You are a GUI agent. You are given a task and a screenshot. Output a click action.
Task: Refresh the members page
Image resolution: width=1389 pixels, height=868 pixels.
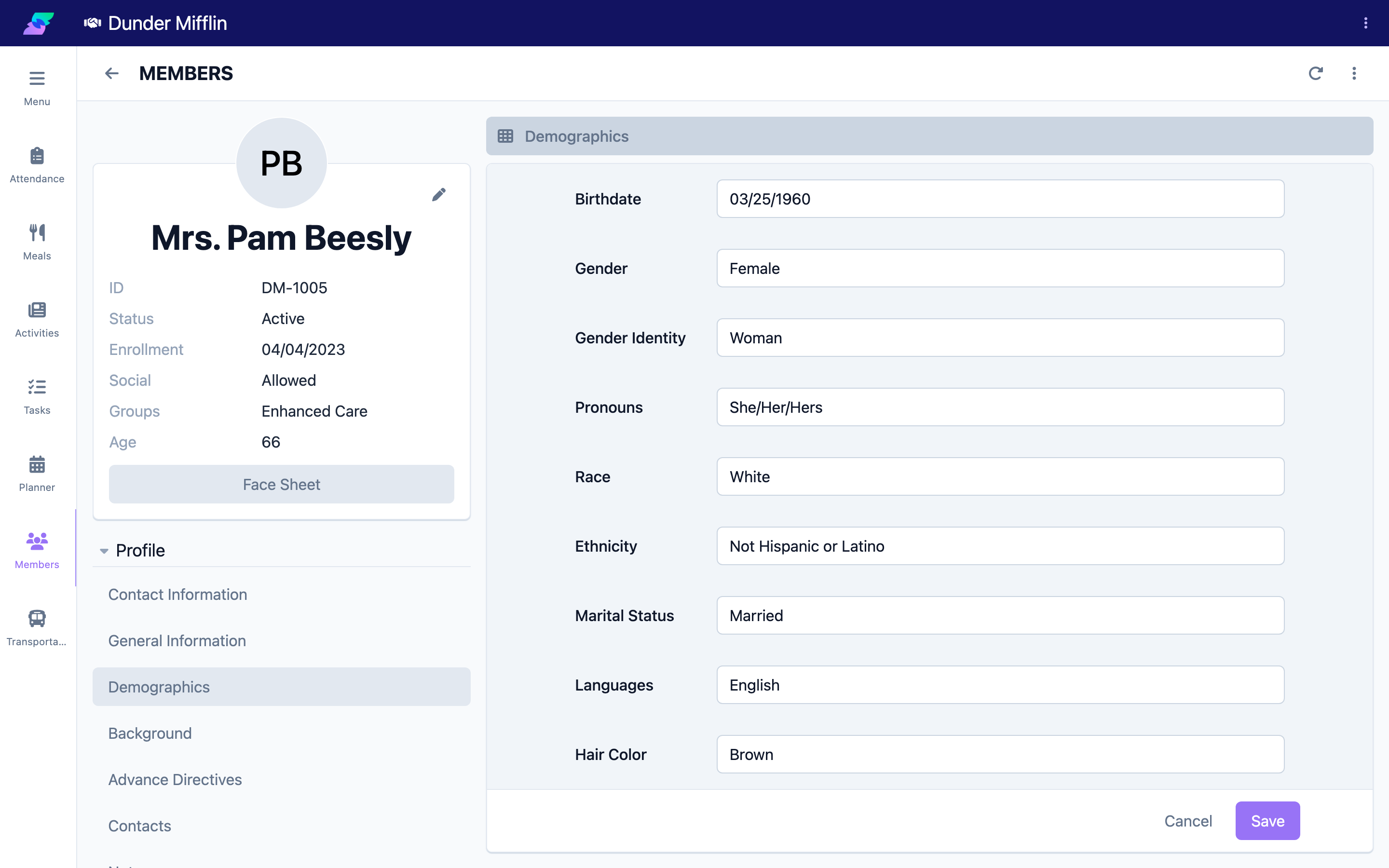tap(1316, 73)
